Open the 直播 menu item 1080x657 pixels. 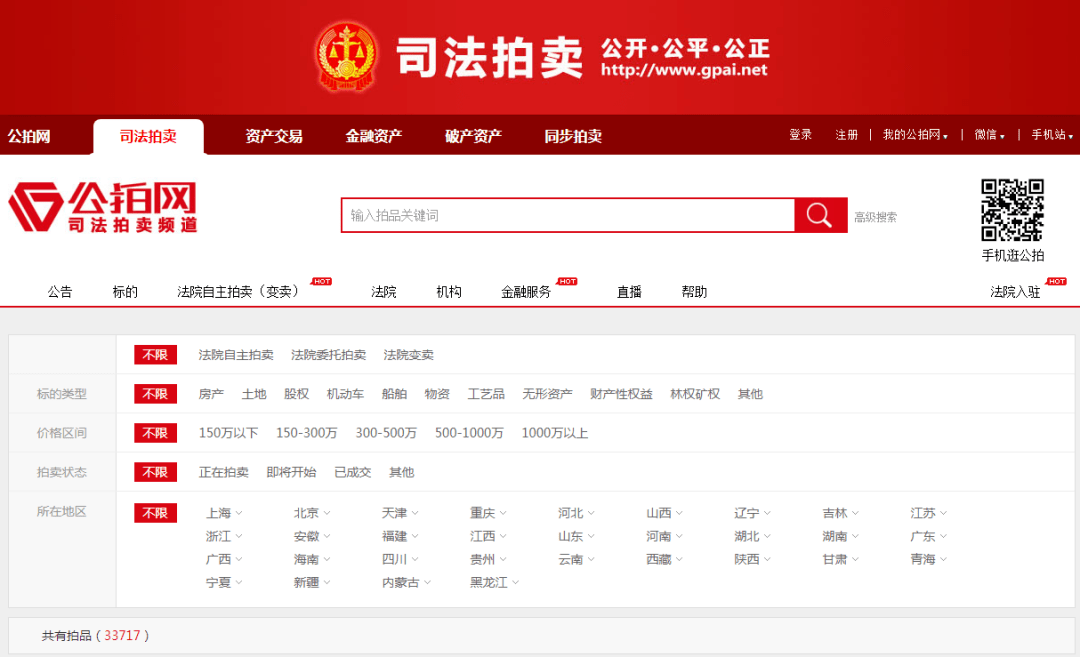tap(629, 291)
